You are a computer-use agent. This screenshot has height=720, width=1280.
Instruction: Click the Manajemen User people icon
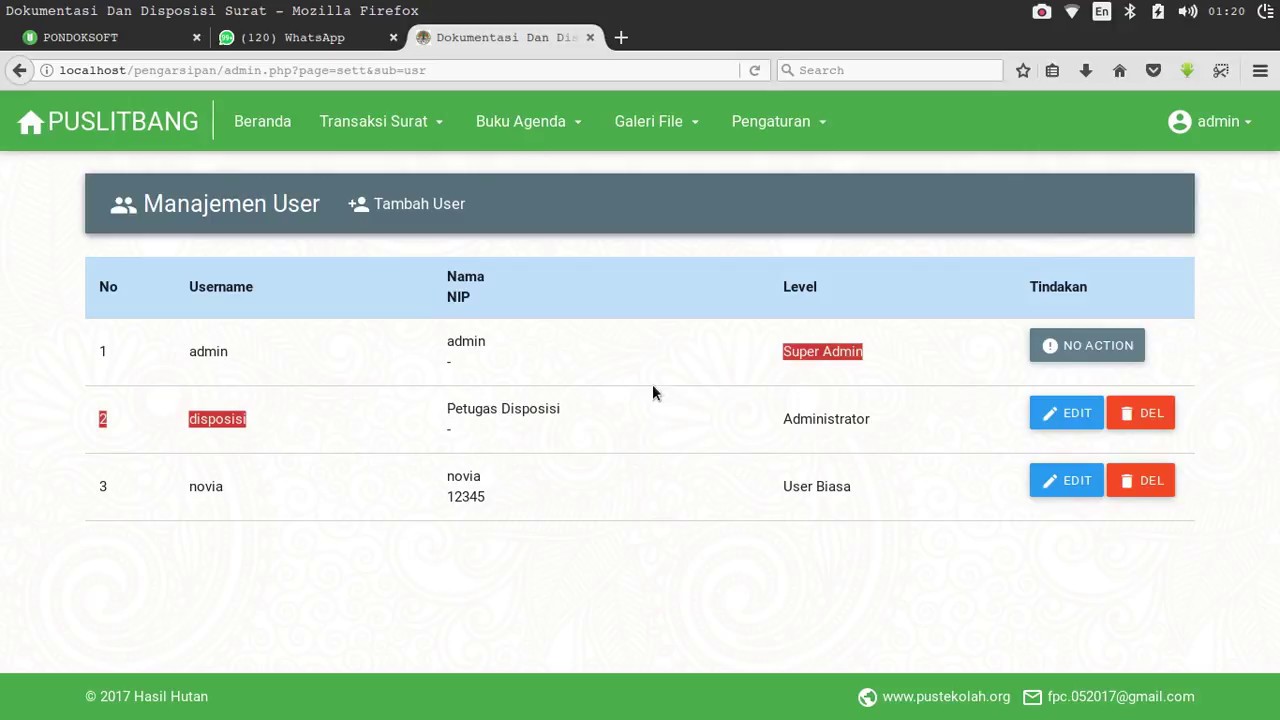tap(123, 205)
